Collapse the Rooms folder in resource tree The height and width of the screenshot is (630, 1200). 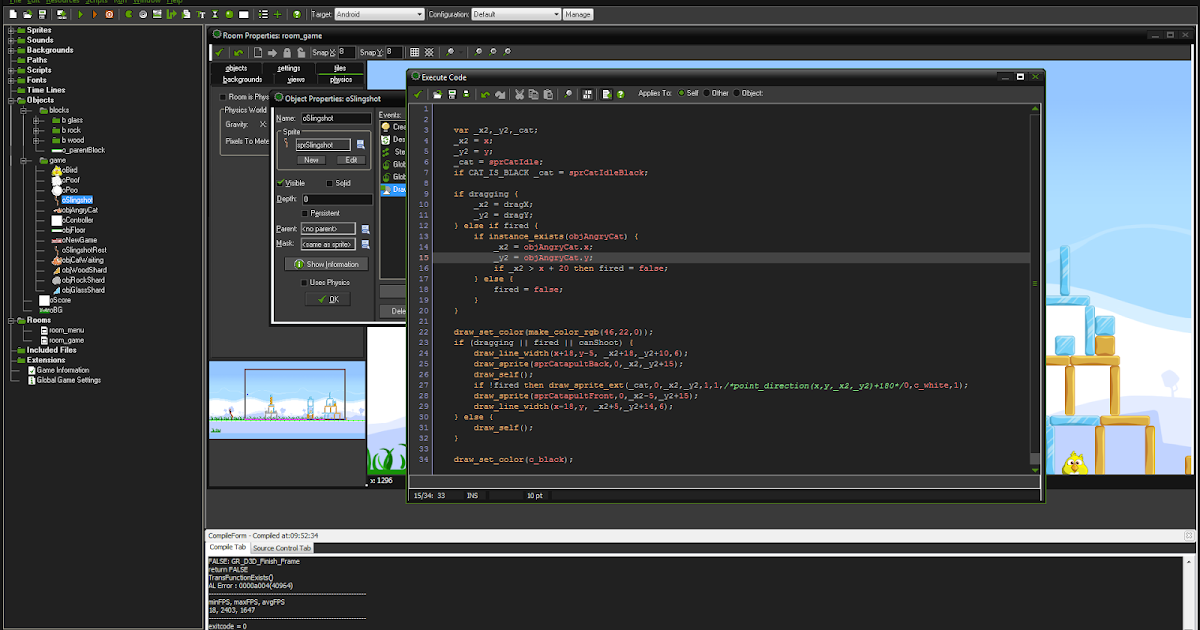pyautogui.click(x=11, y=320)
